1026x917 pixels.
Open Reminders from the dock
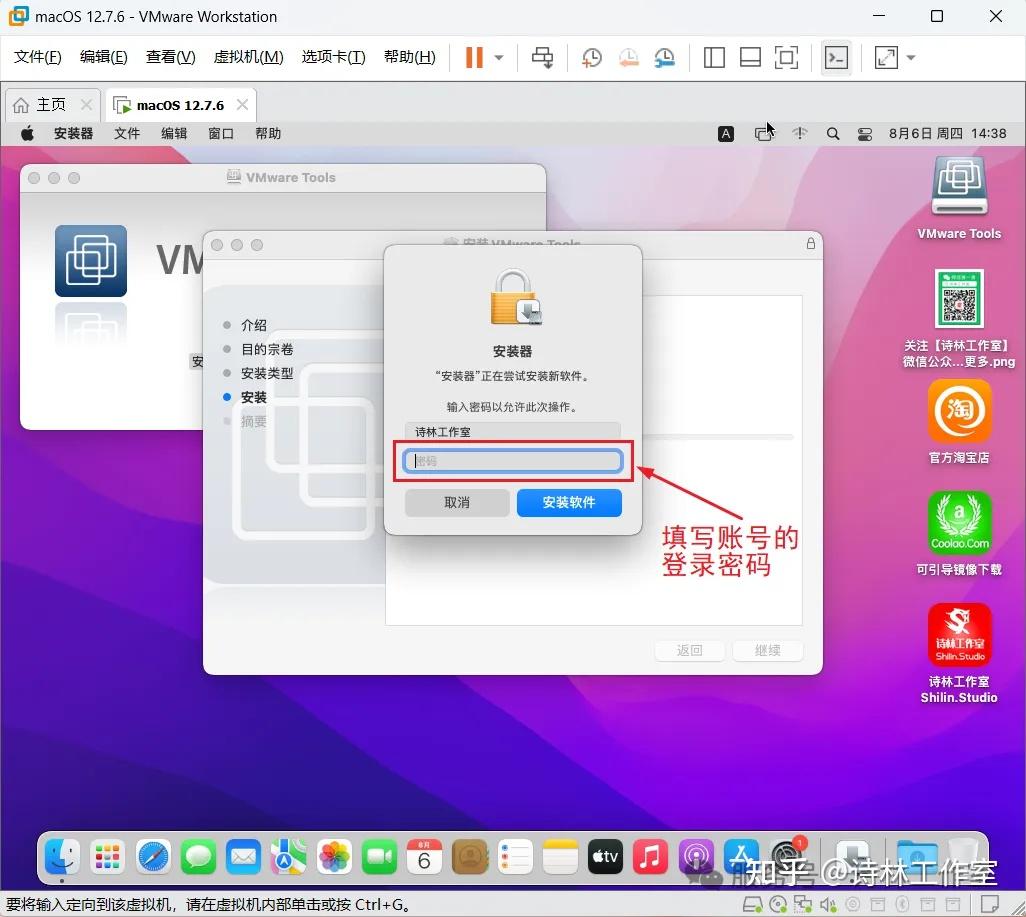pos(515,856)
